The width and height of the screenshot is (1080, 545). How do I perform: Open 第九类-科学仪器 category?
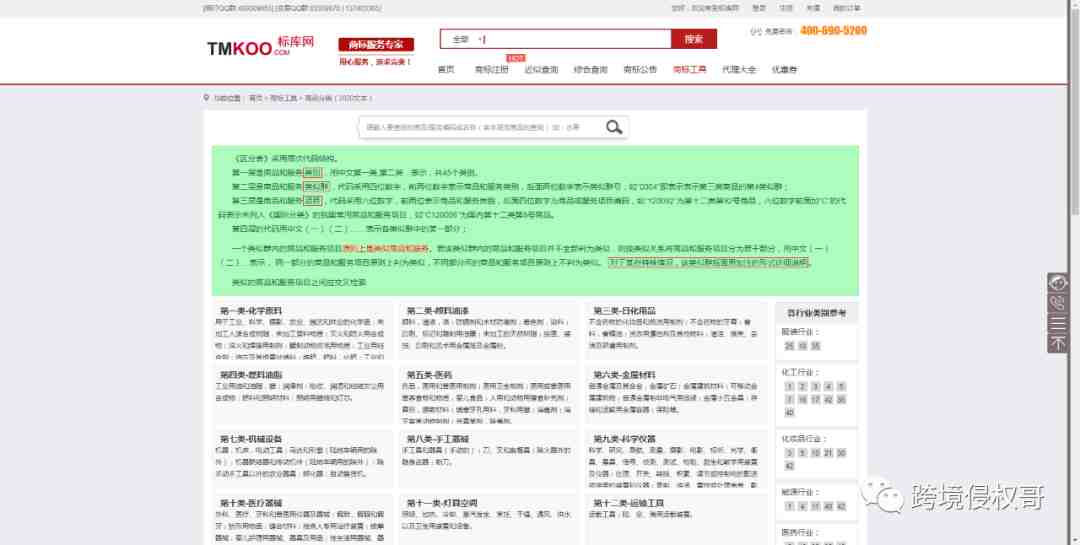(x=625, y=439)
